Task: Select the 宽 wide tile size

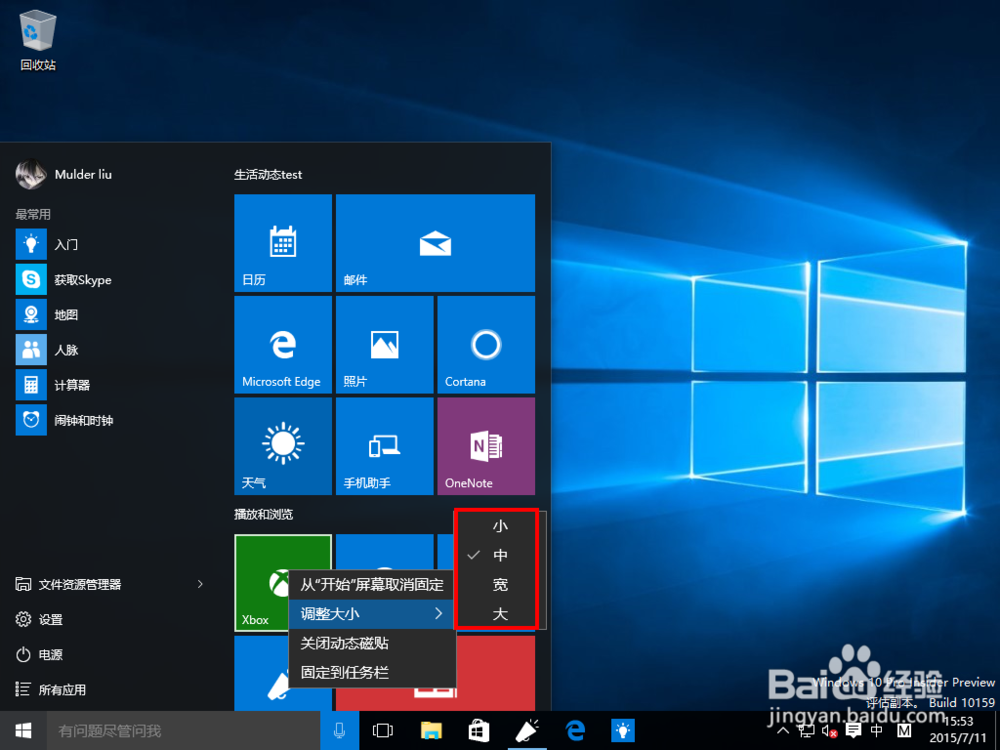Action: click(500, 585)
